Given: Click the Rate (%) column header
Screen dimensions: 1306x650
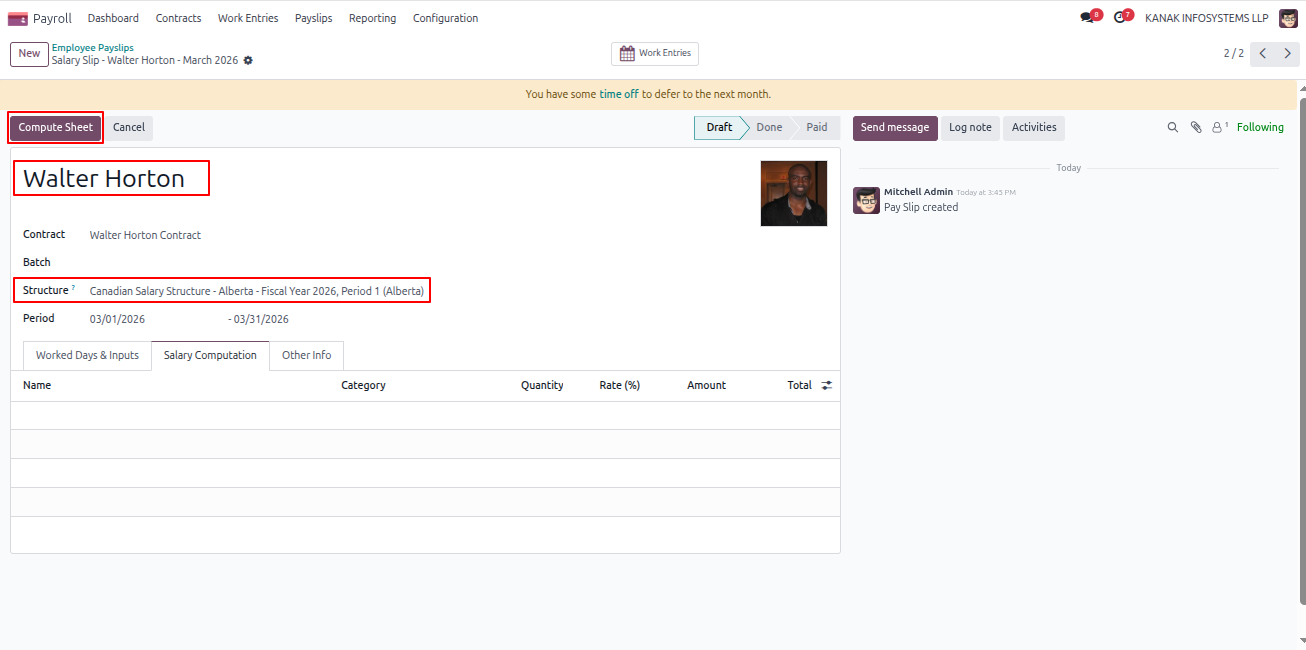Looking at the screenshot, I should [620, 385].
